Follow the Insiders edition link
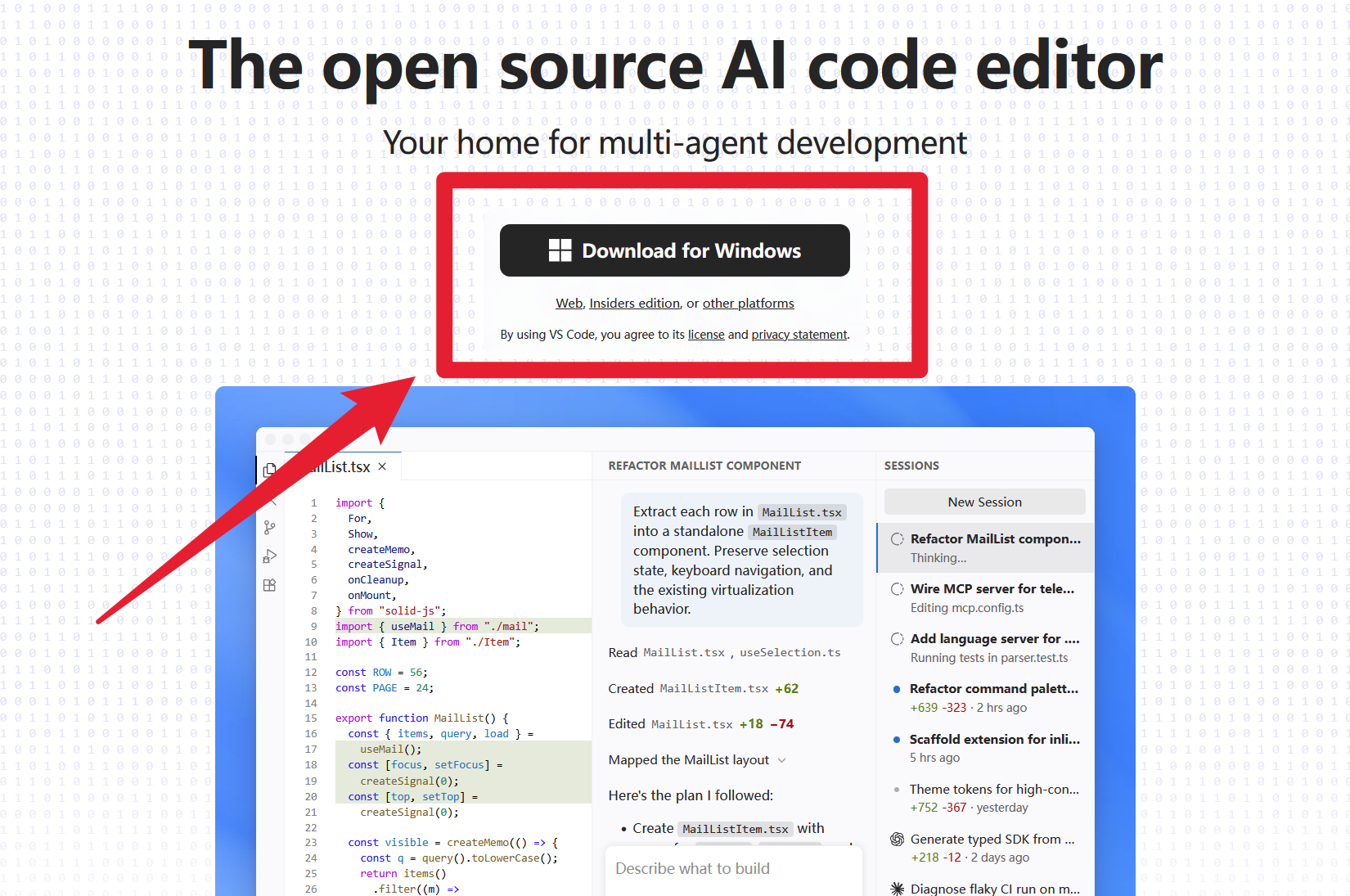Image resolution: width=1350 pixels, height=896 pixels. pos(634,304)
